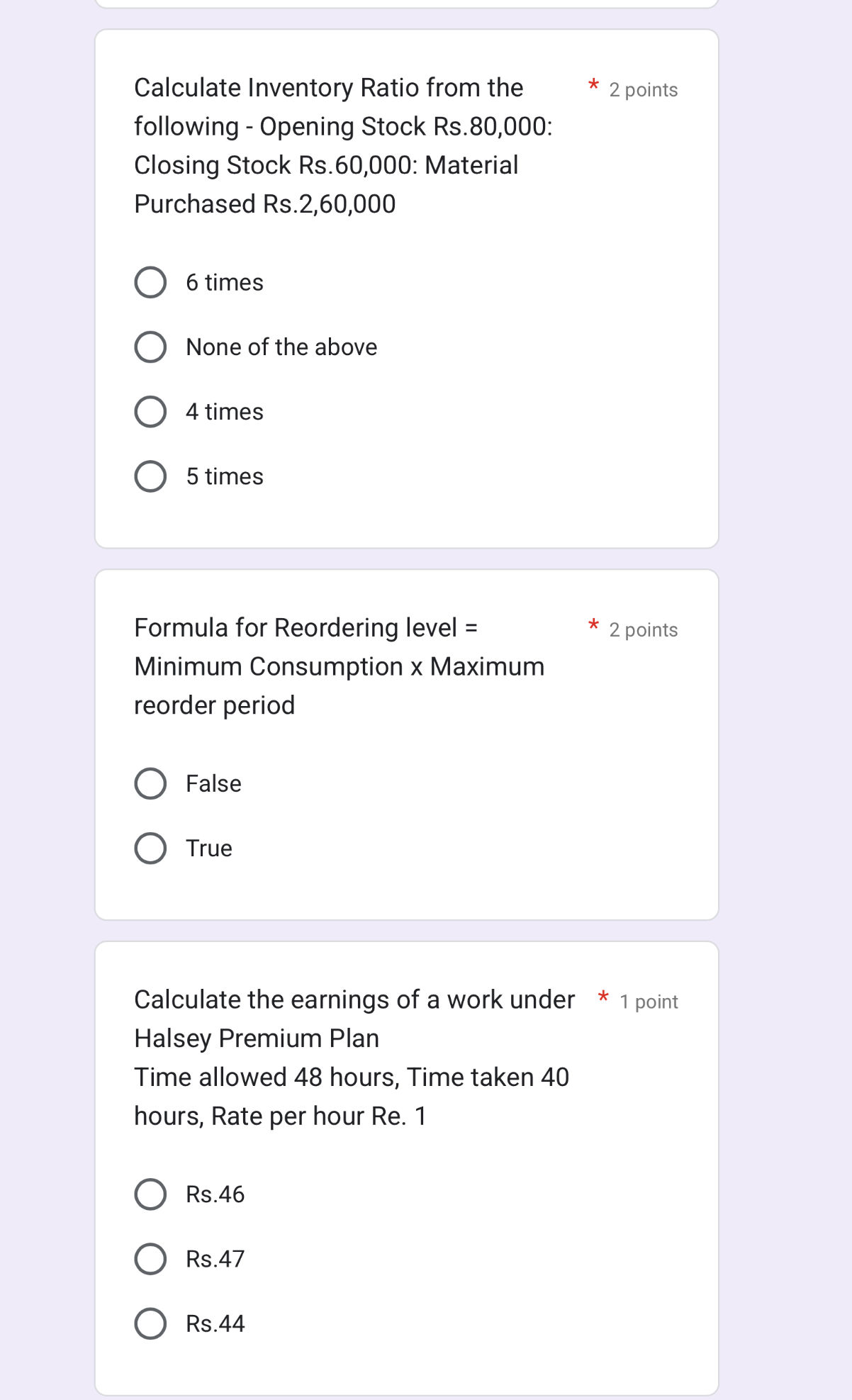Screen dimensions: 852x1400
Task: Choose "Rs.47" for the Halsey Plan question
Action: [150, 1258]
